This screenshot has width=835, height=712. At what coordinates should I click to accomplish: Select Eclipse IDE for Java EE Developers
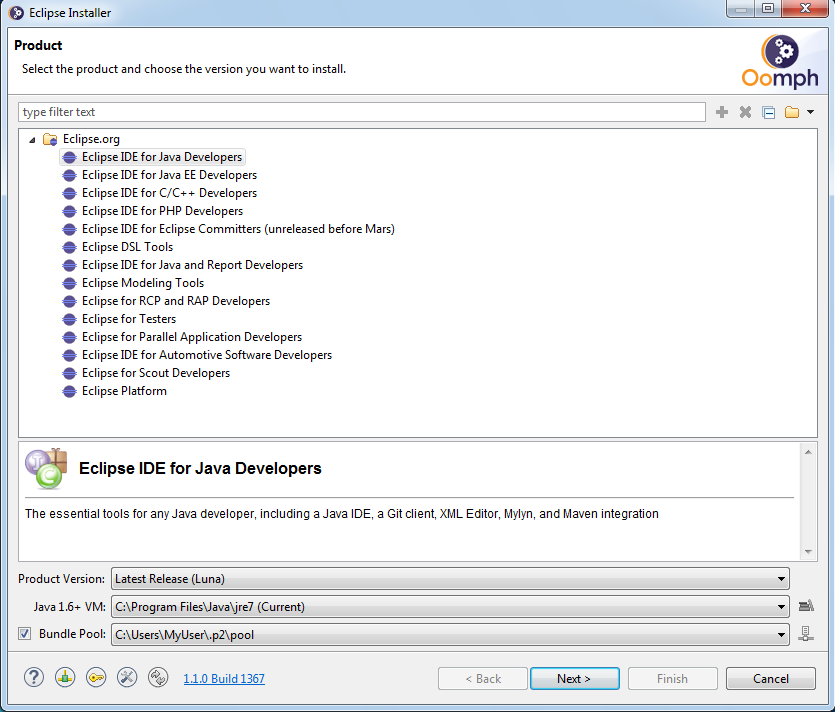169,175
